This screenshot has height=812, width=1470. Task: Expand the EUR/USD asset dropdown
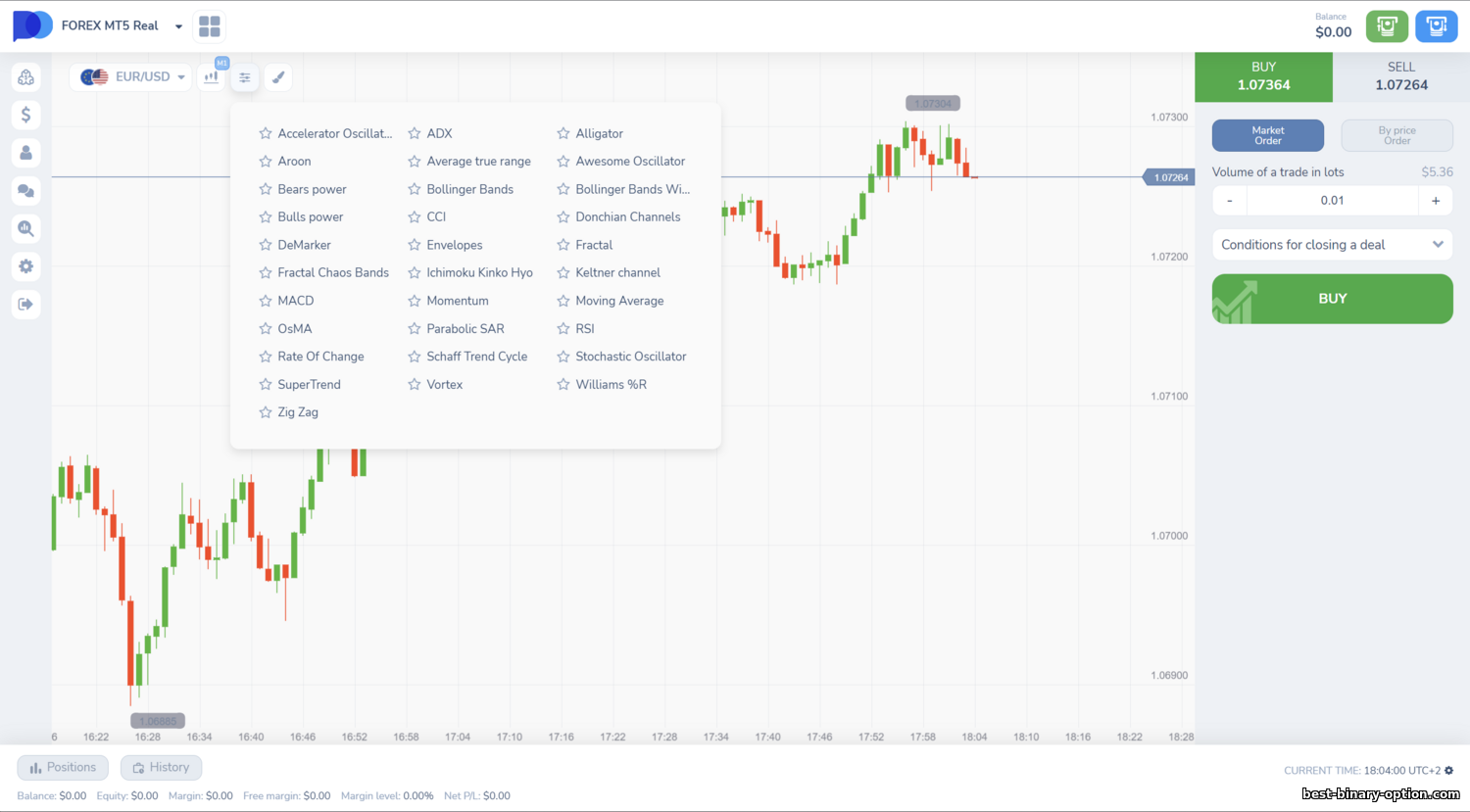133,77
